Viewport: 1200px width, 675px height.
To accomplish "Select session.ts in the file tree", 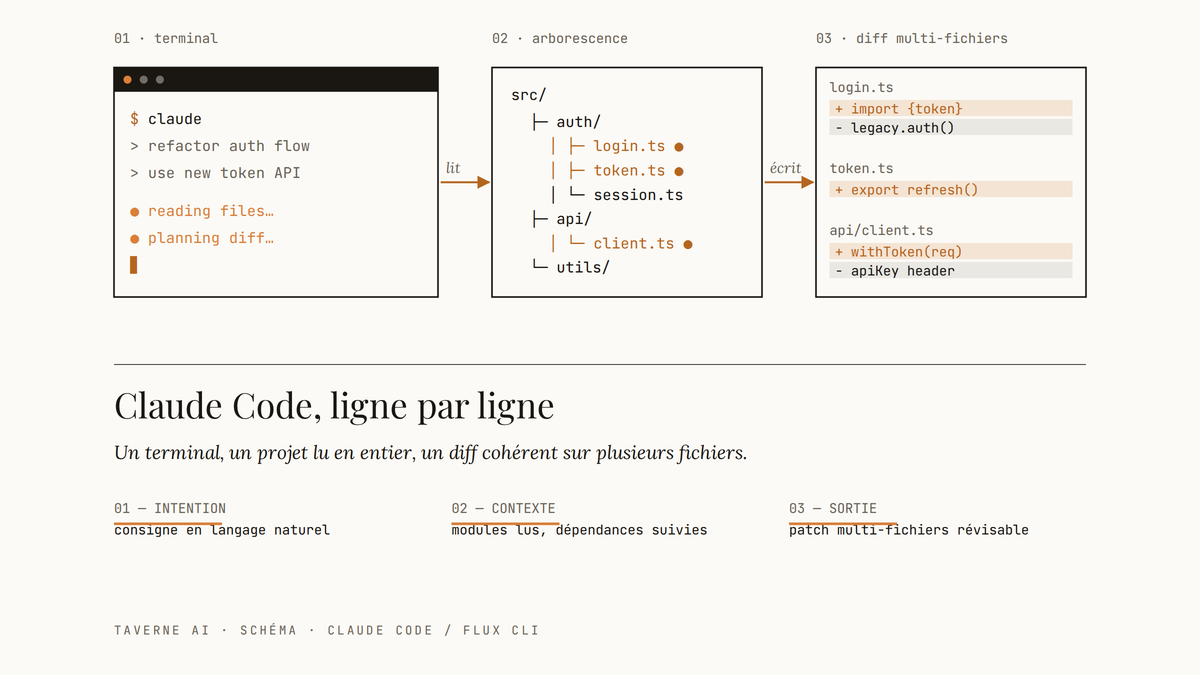I will pos(638,195).
